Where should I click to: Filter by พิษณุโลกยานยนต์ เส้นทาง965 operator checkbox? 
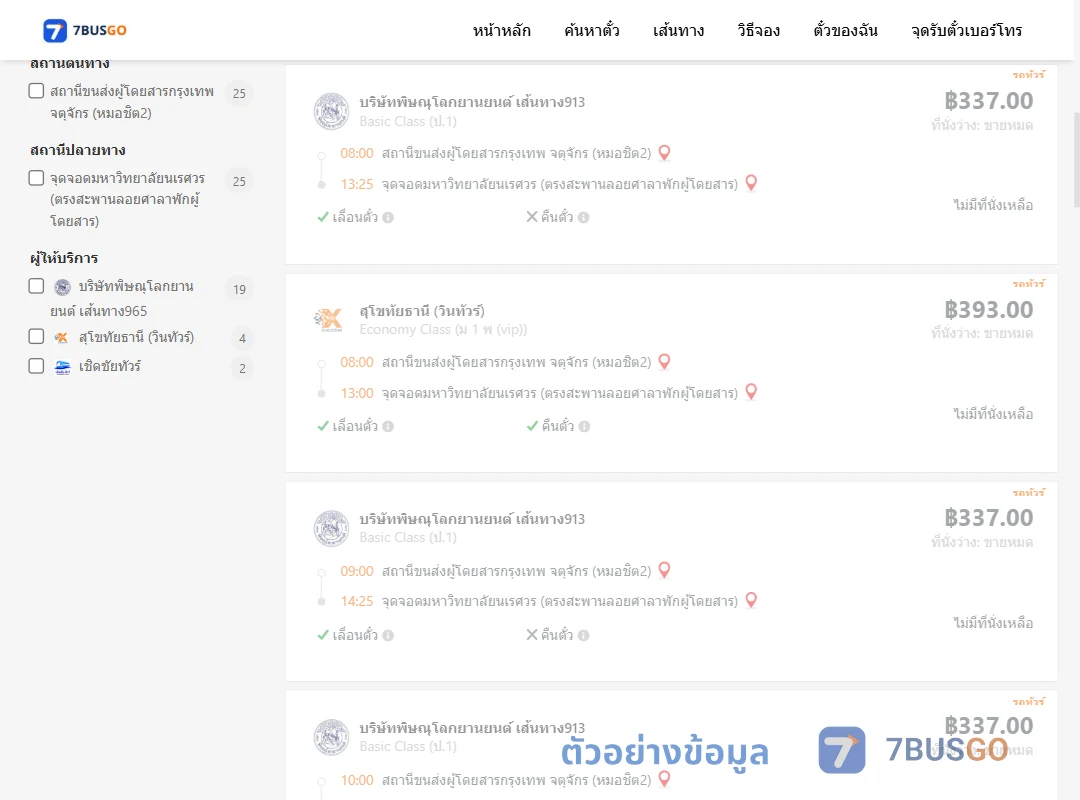[37, 286]
